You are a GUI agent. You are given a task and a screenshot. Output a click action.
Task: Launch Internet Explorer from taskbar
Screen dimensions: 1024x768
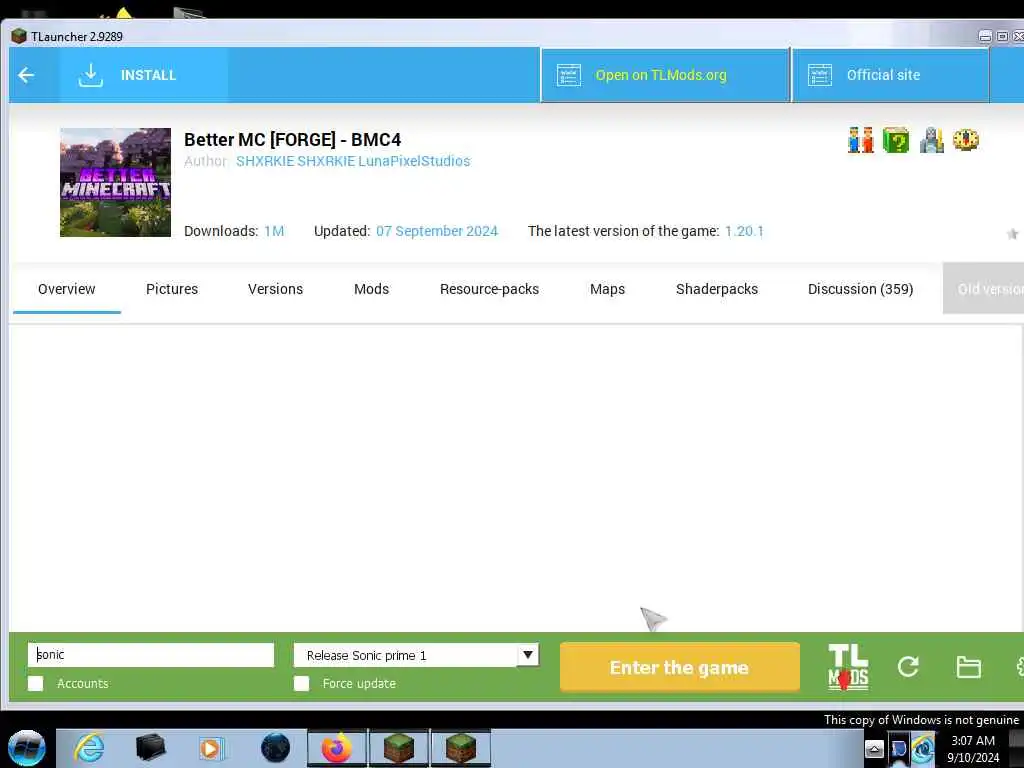(89, 748)
